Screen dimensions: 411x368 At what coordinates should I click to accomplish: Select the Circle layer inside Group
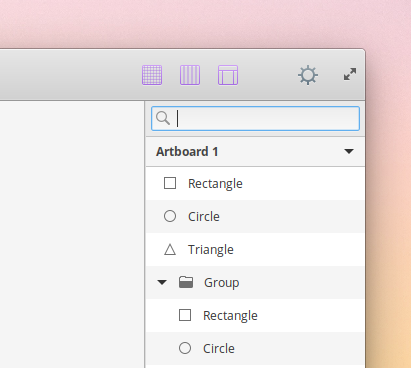(x=255, y=348)
